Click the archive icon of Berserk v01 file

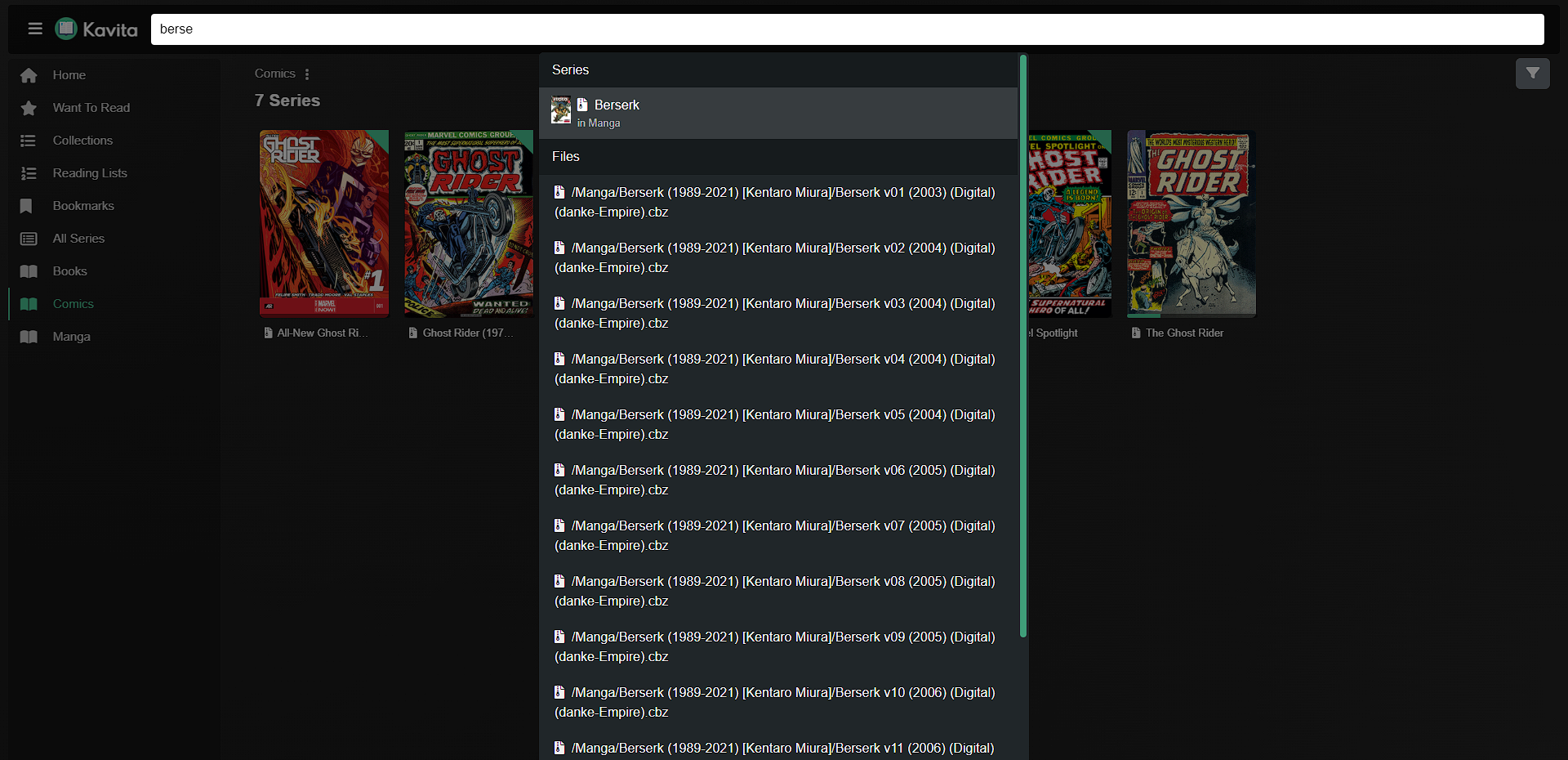(x=559, y=192)
